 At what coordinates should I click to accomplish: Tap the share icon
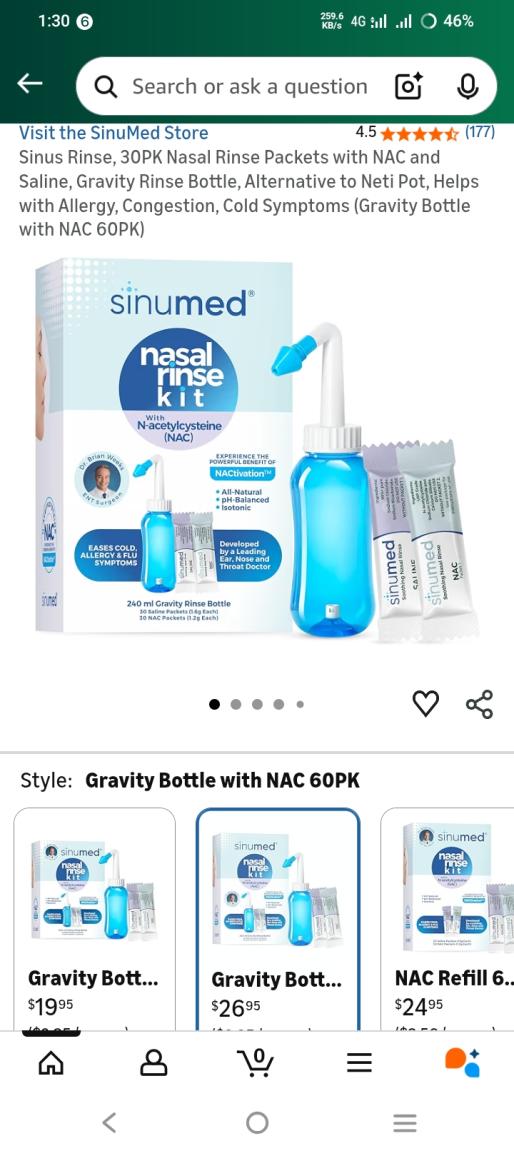tap(479, 704)
